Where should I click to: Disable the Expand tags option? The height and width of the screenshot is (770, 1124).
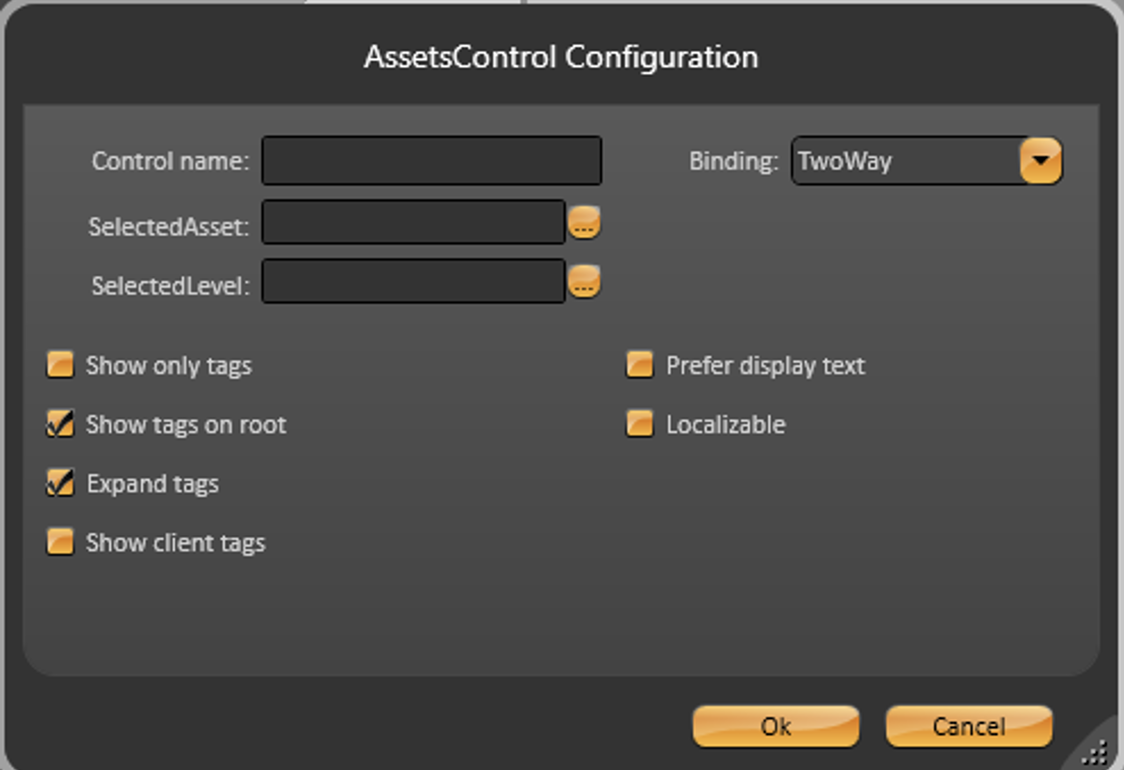click(x=60, y=484)
